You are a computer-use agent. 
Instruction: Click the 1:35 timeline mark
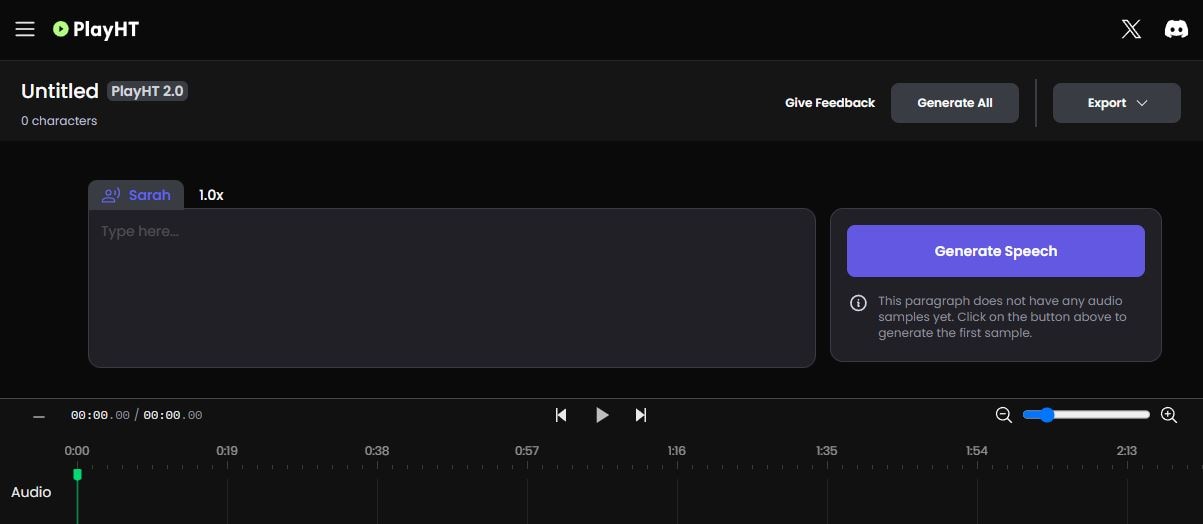[x=827, y=451]
